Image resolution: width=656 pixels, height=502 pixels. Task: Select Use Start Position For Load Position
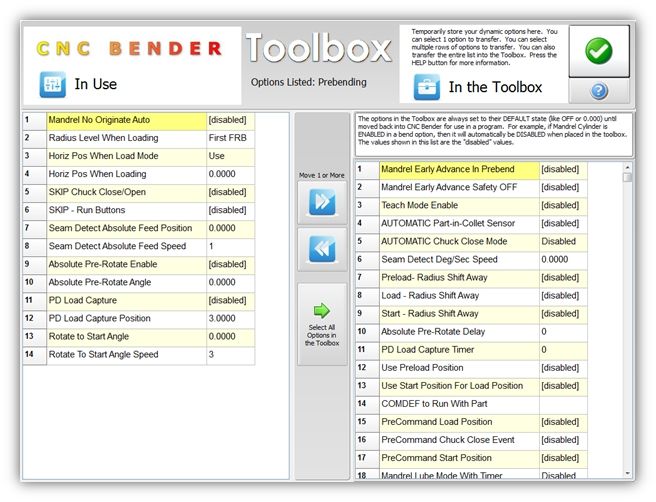point(472,386)
